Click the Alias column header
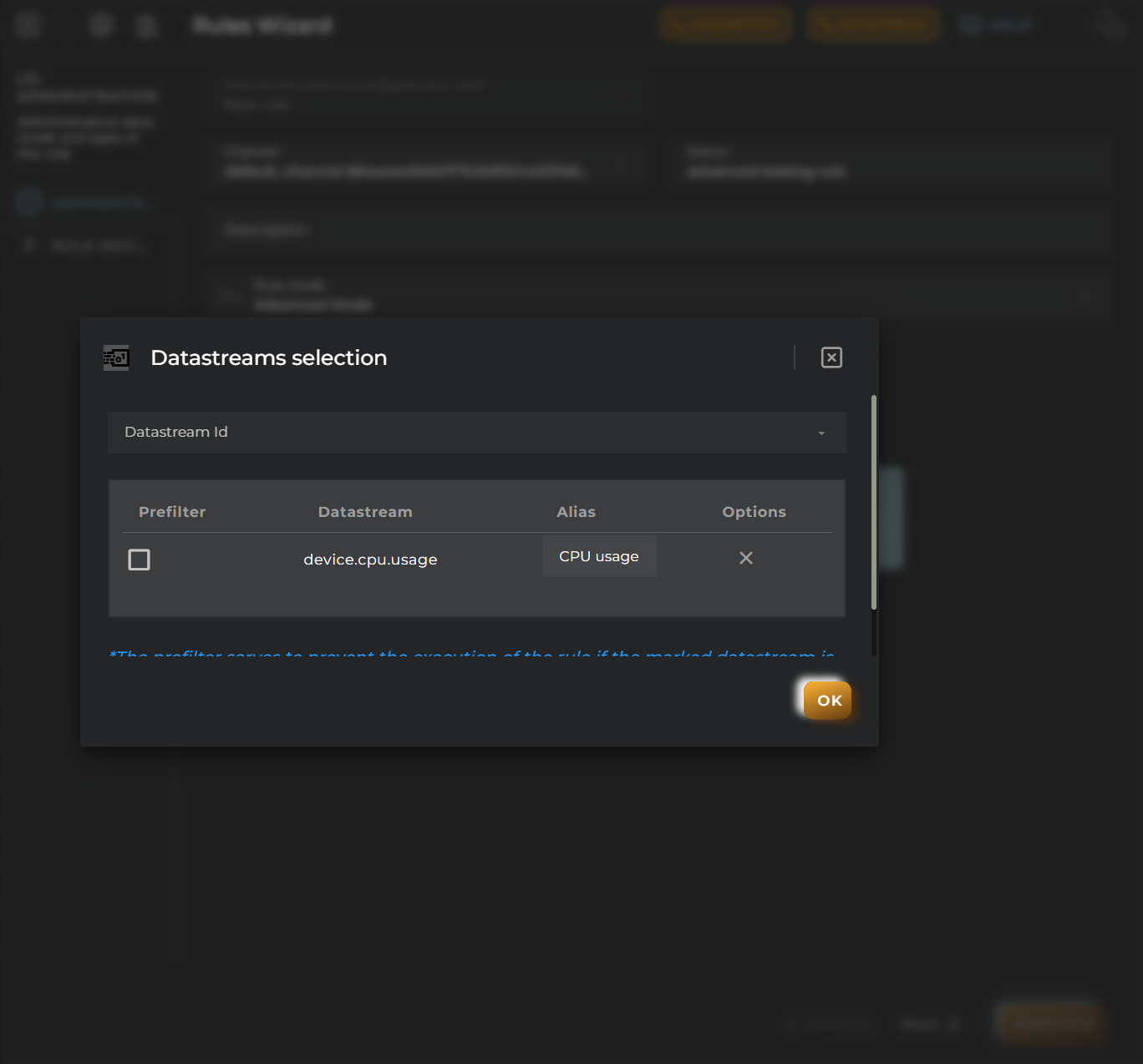Screen dimensions: 1143x1064 pos(577,512)
